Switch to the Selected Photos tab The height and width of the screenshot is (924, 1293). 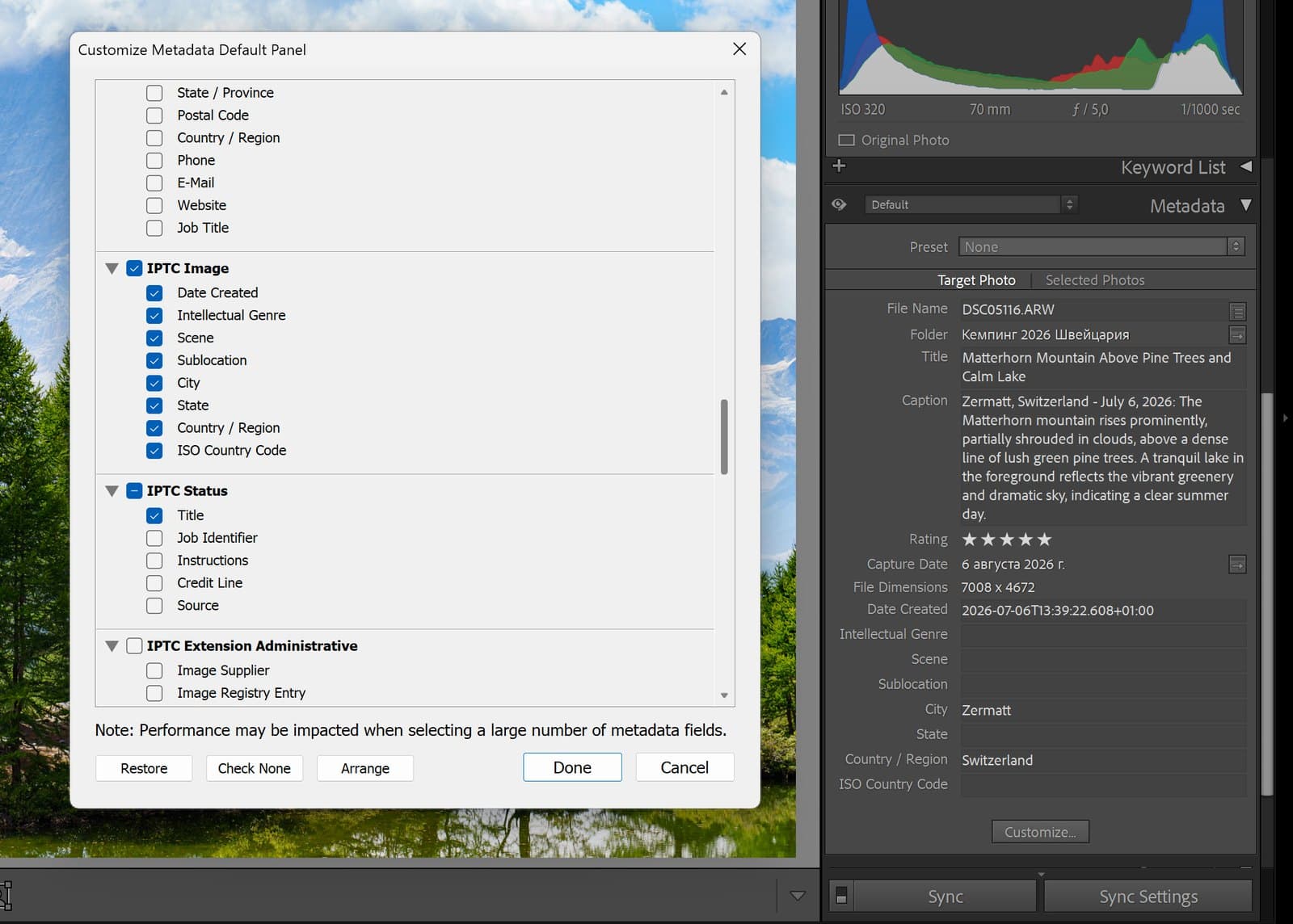click(x=1095, y=280)
